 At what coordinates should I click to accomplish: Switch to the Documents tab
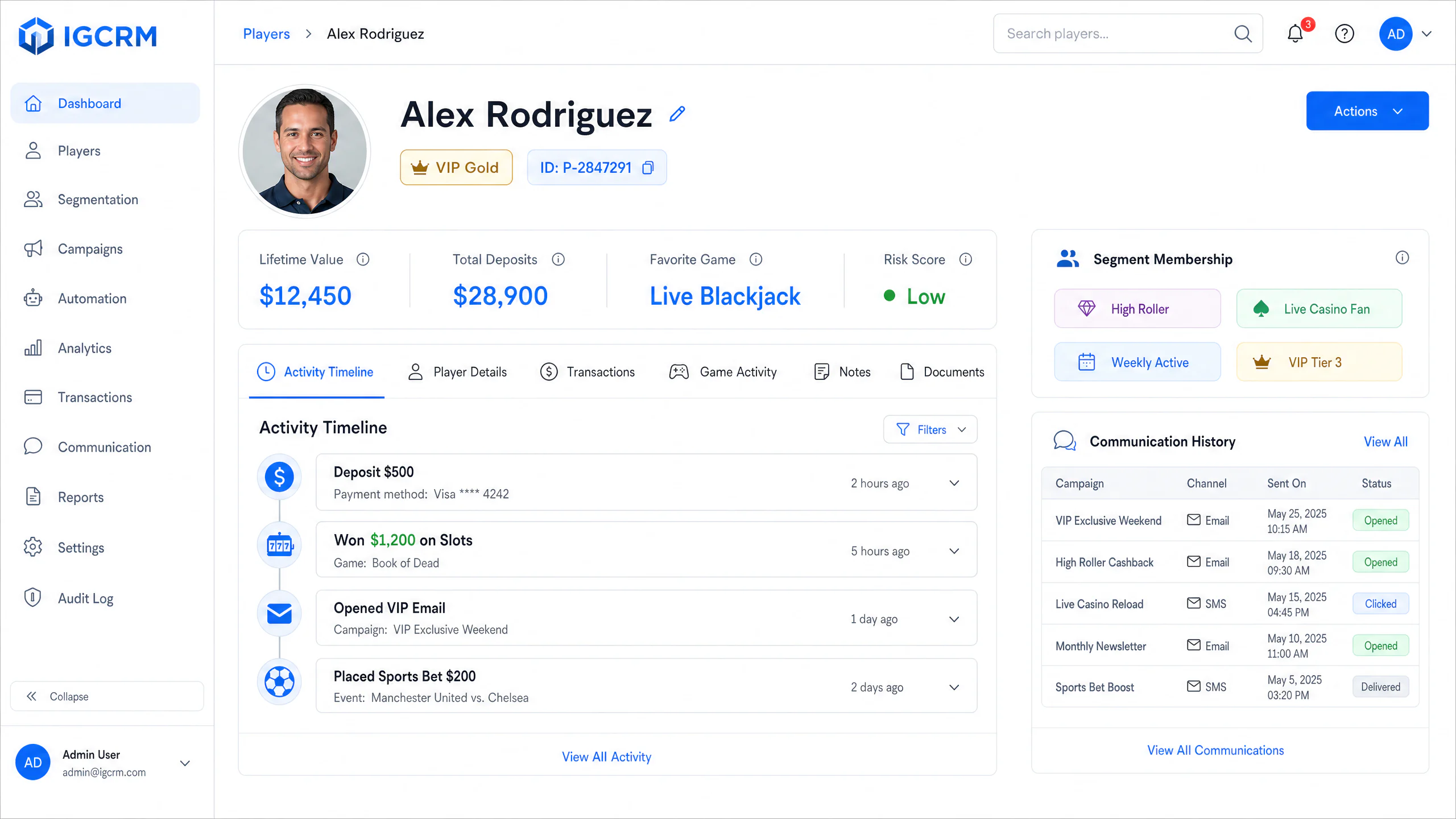(x=942, y=372)
